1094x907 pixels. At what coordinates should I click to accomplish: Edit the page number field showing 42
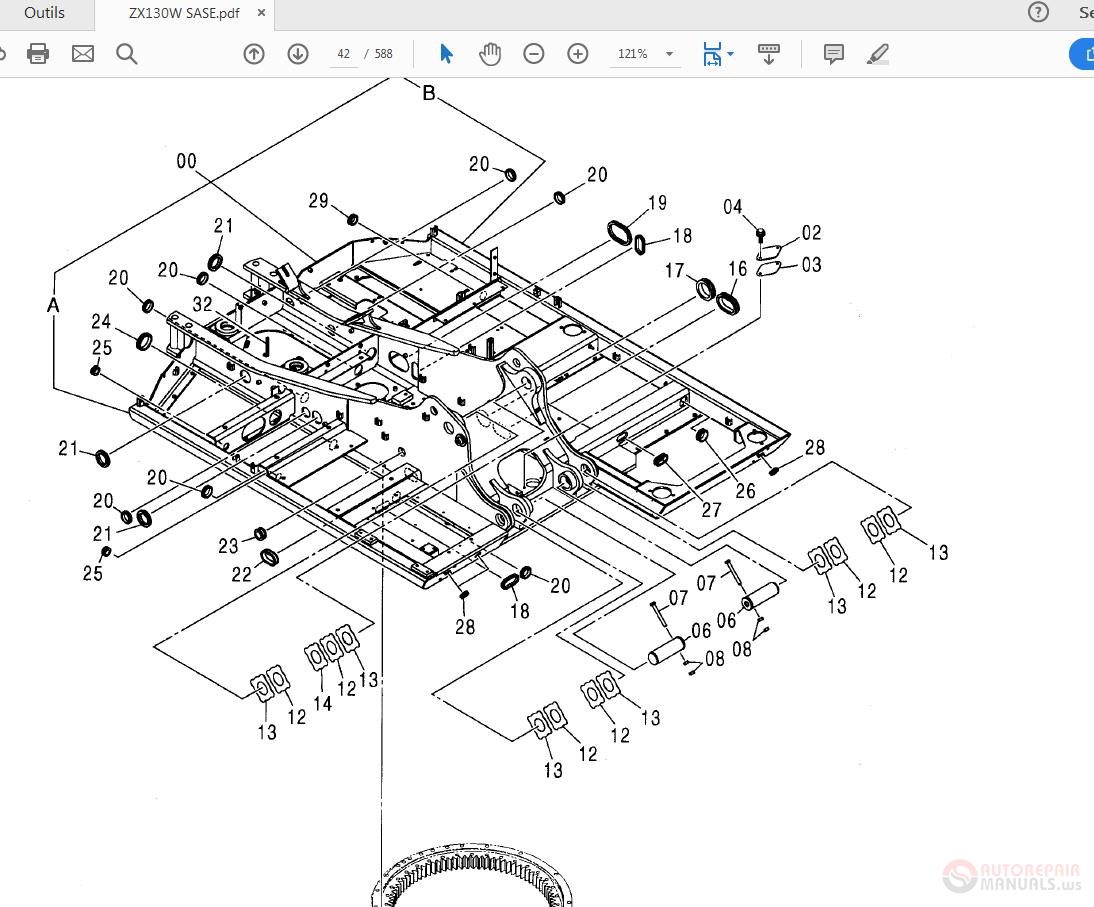click(343, 54)
